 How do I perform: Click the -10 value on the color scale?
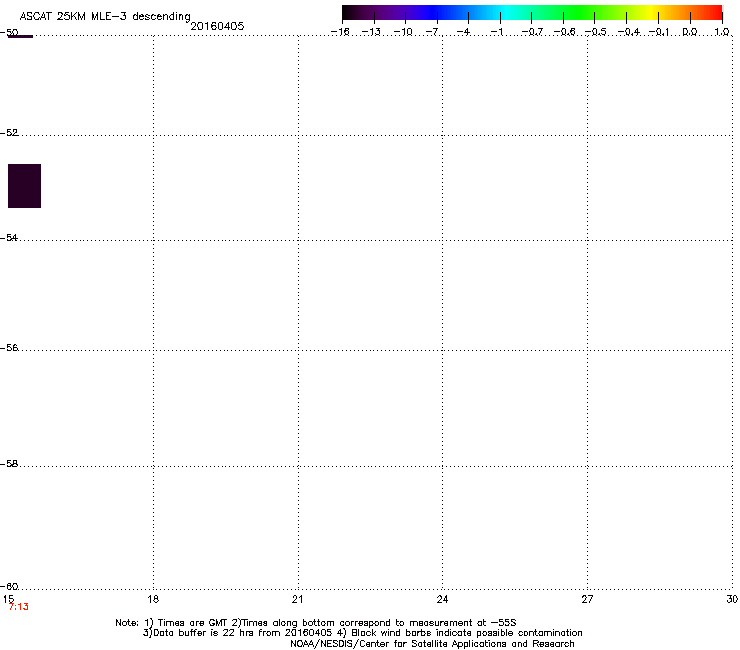(x=403, y=32)
